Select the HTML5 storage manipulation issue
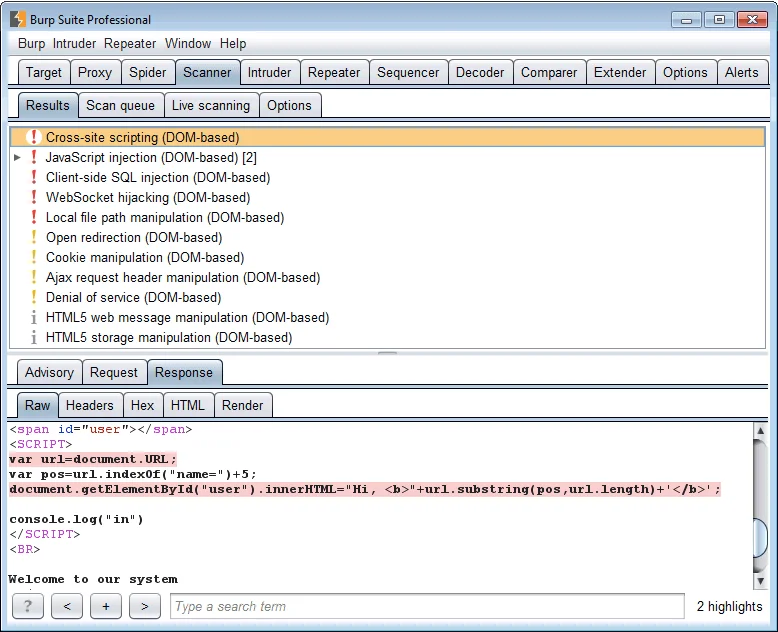This screenshot has width=778, height=632. pos(387,337)
